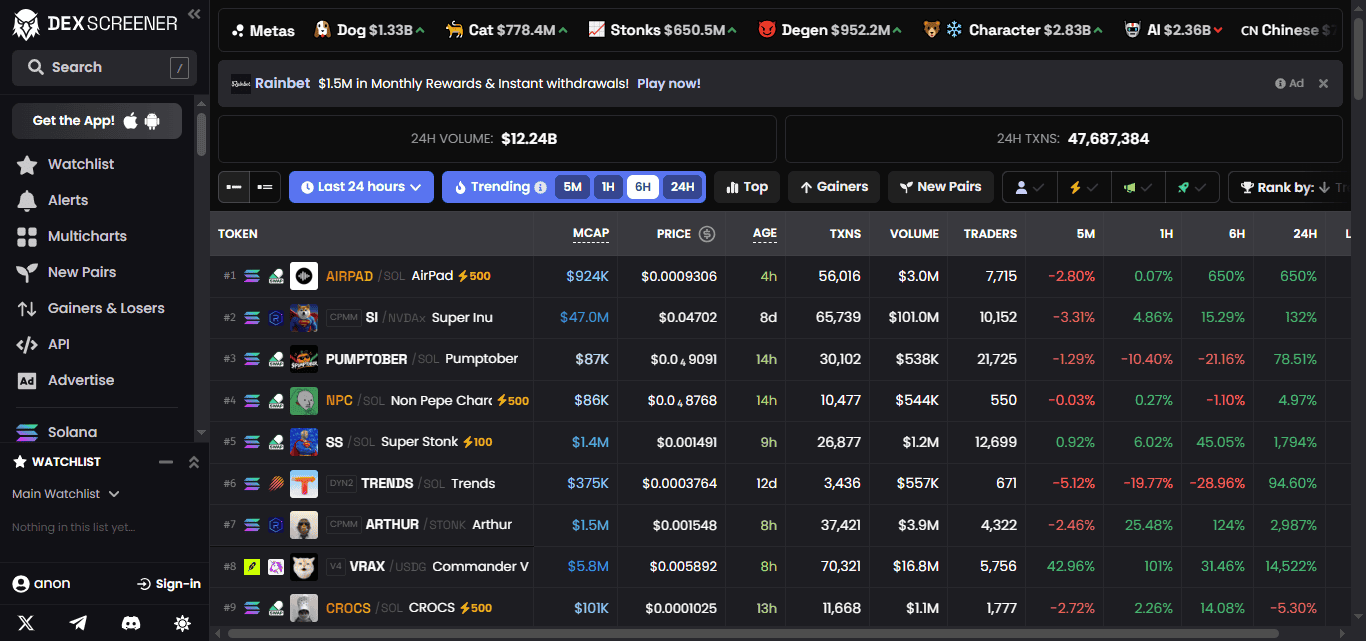Click the New Pairs filter button
Image resolution: width=1366 pixels, height=641 pixels.
(941, 187)
